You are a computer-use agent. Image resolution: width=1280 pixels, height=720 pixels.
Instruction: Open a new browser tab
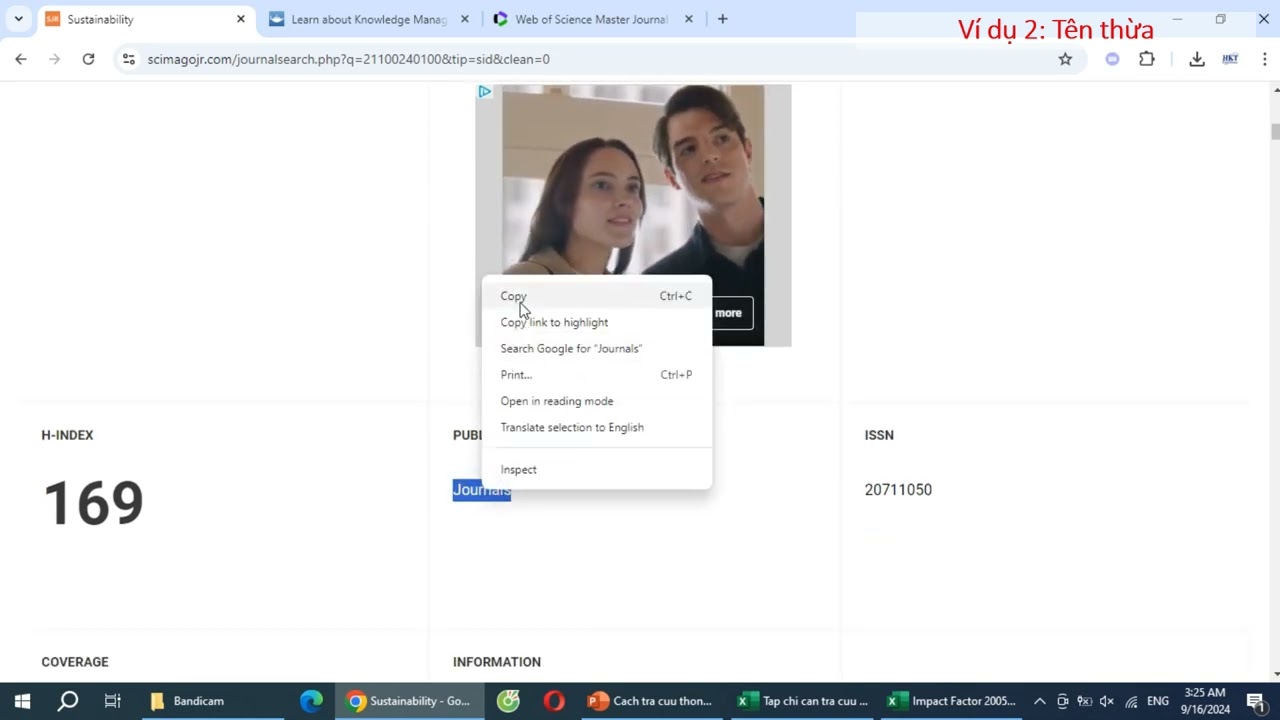point(722,19)
